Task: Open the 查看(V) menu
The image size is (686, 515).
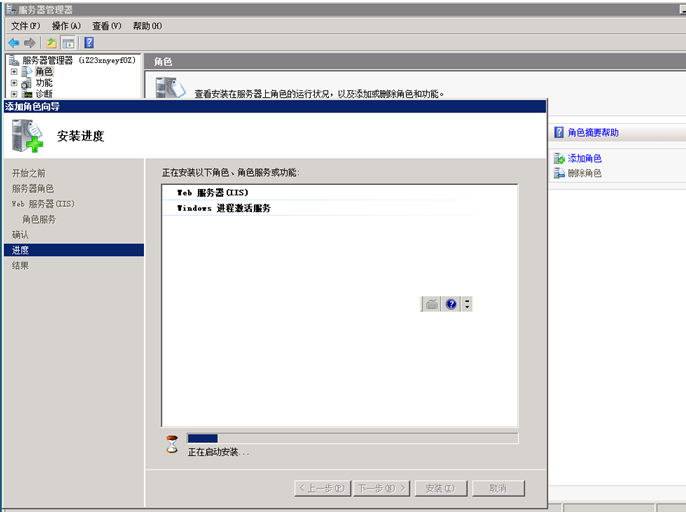Action: point(106,26)
